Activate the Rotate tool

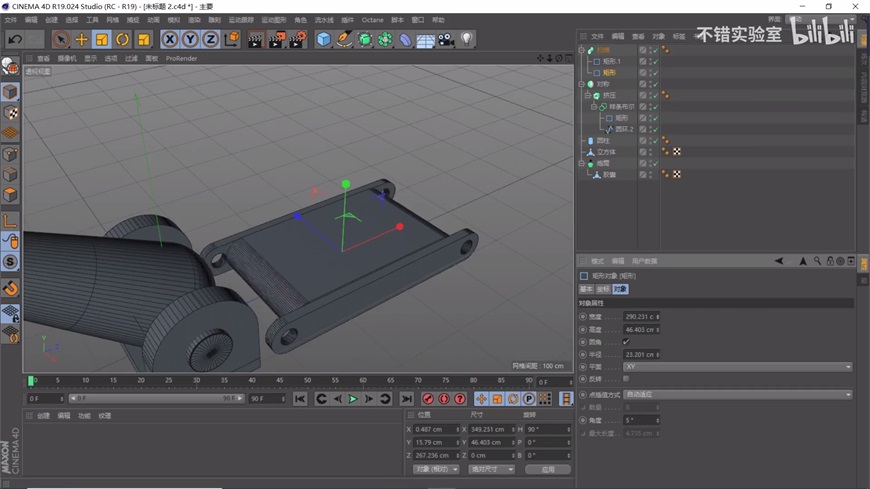pyautogui.click(x=122, y=40)
